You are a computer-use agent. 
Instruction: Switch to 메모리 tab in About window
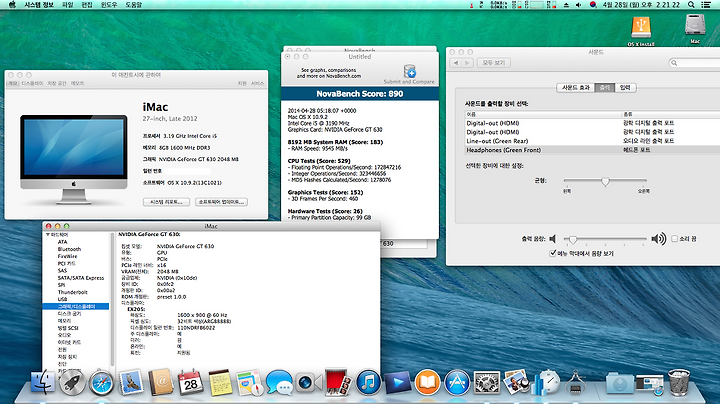[78, 83]
